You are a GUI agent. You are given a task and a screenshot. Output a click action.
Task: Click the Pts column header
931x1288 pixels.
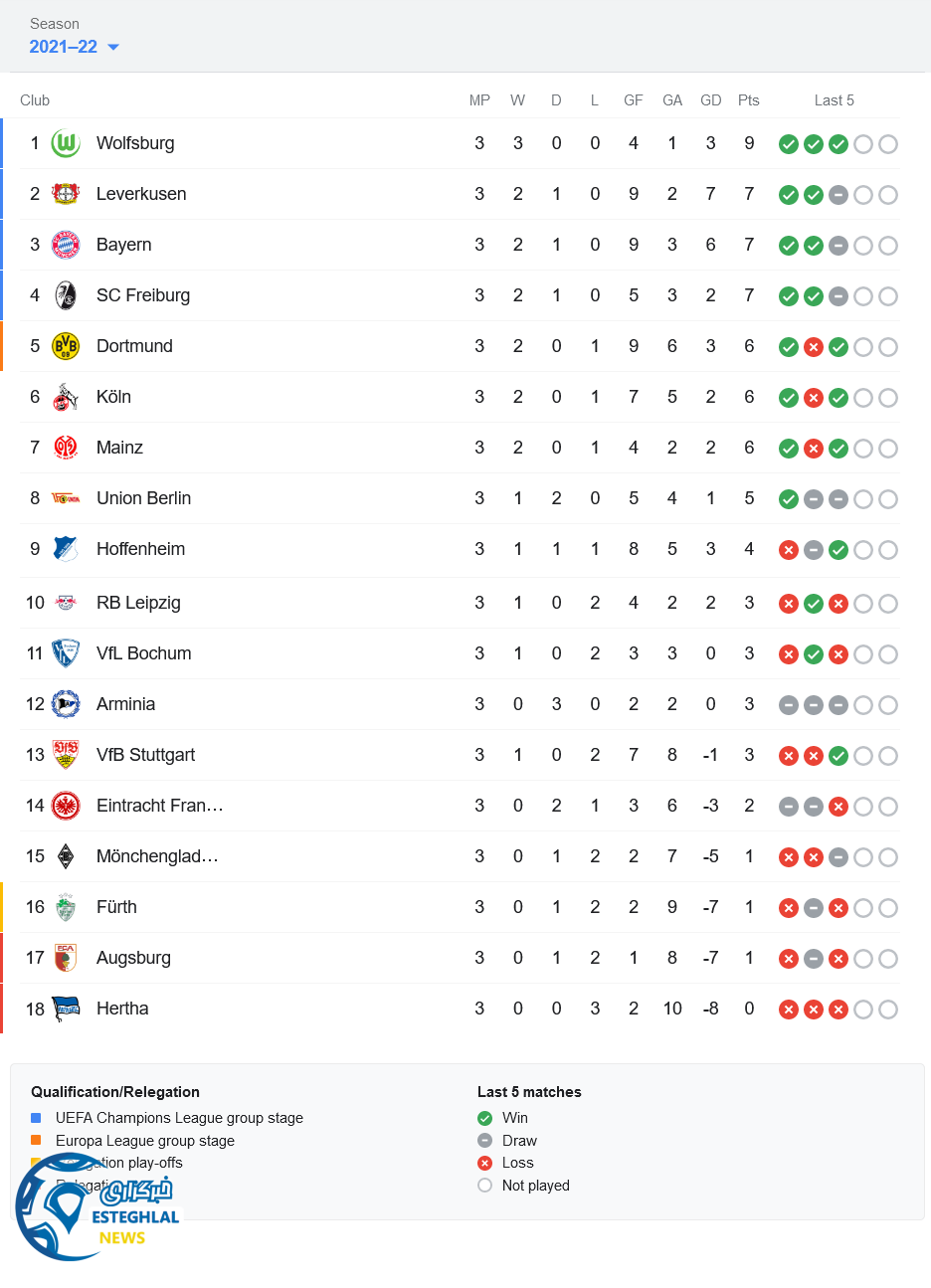point(749,100)
